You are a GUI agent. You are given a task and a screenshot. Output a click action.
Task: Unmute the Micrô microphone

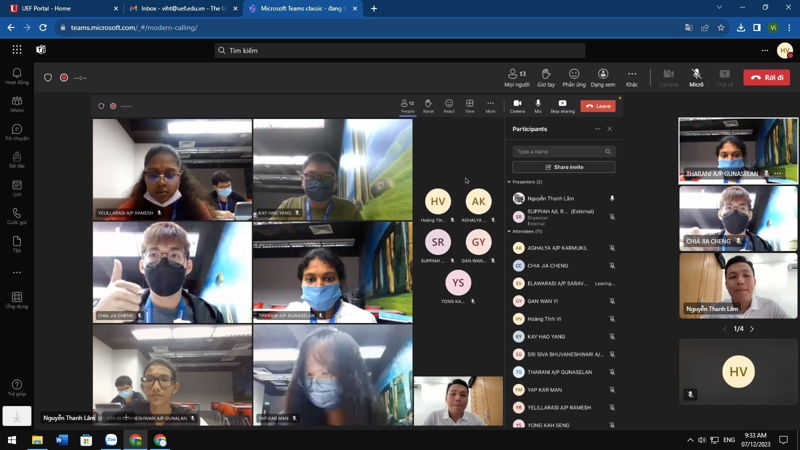[x=696, y=78]
